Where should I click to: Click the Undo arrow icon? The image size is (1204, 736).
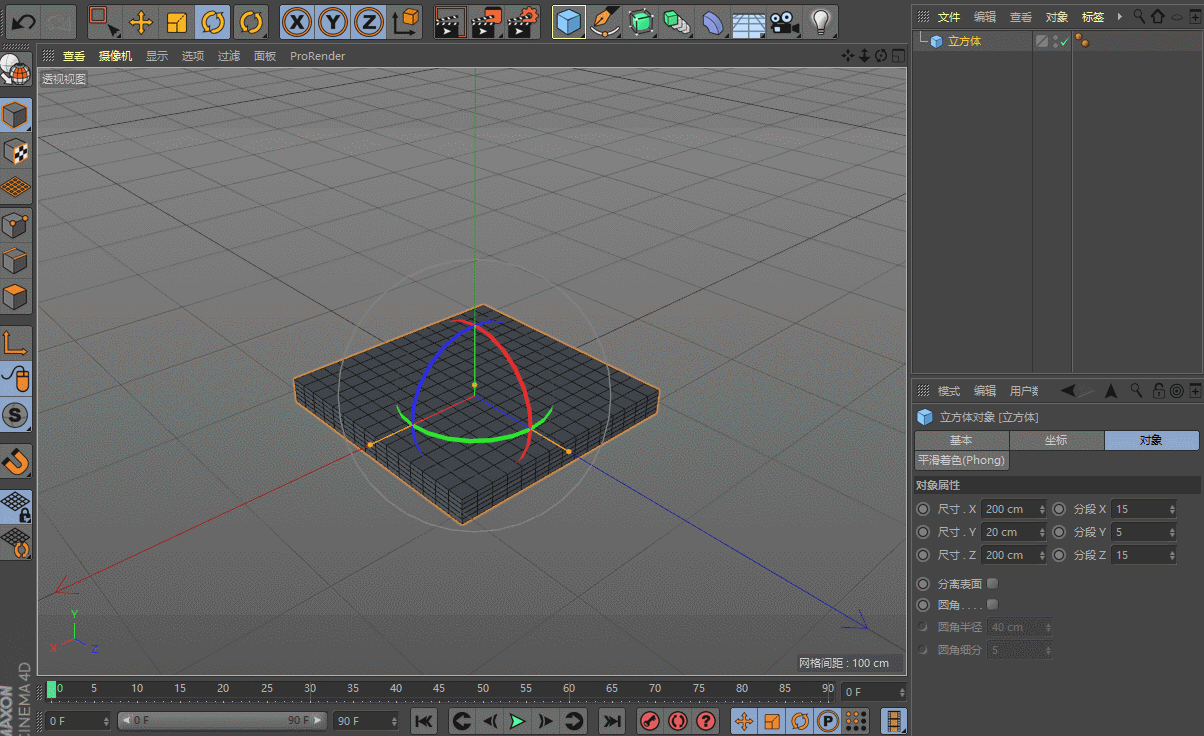coord(24,21)
